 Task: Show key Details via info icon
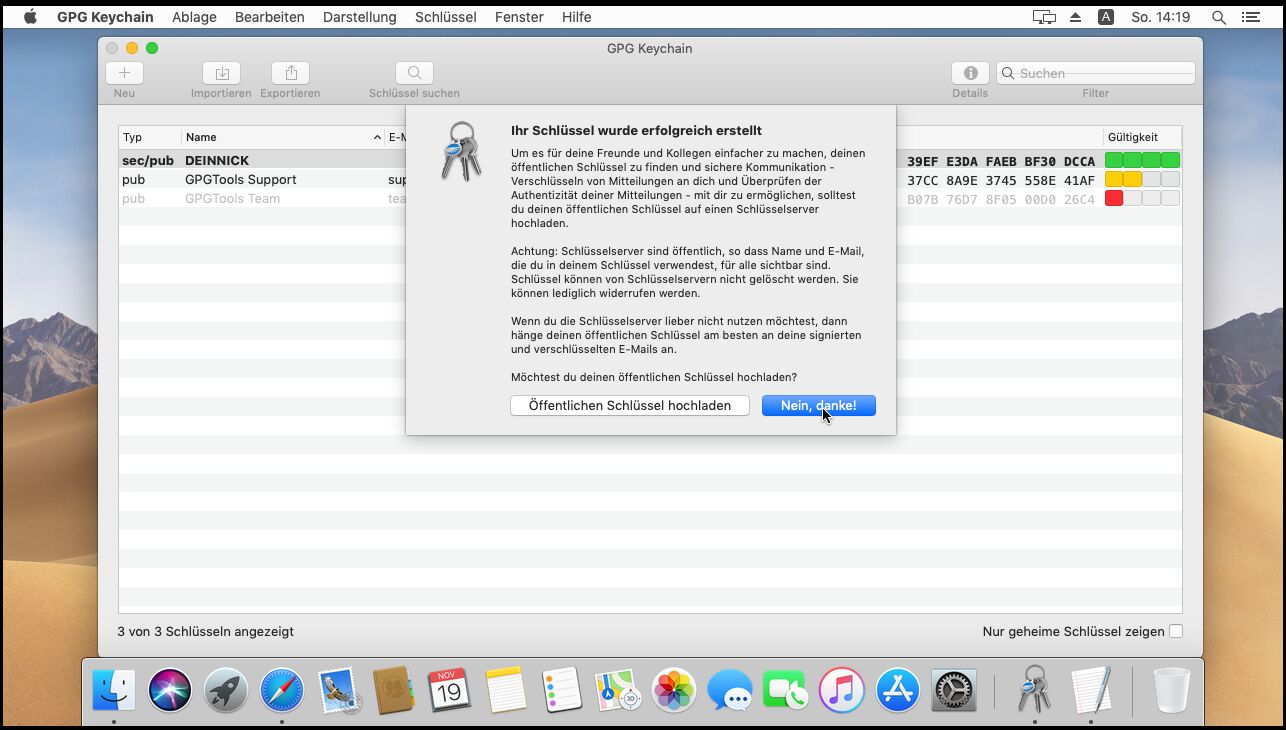point(969,73)
